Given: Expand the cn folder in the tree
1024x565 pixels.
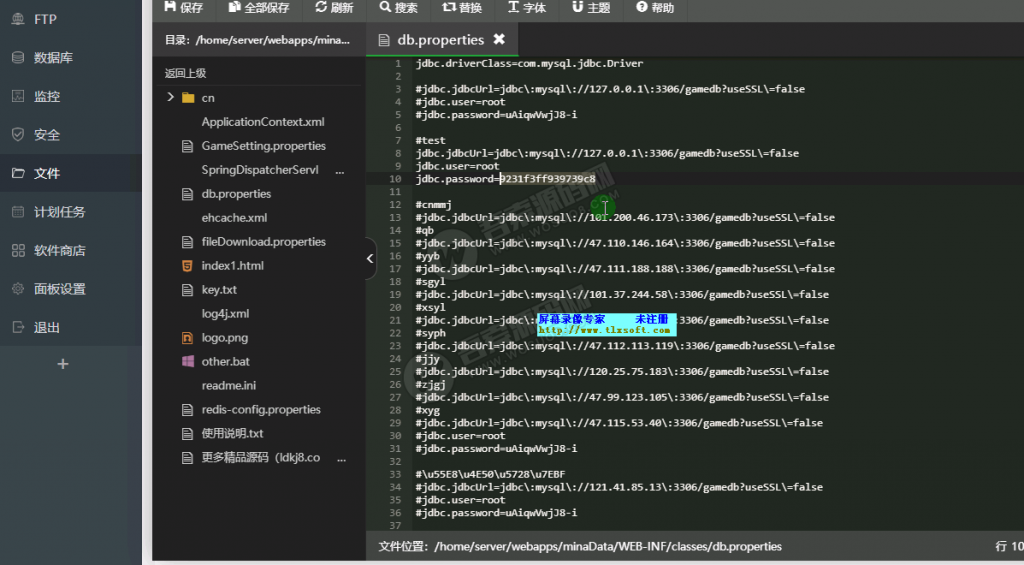Looking at the screenshot, I should click(171, 97).
